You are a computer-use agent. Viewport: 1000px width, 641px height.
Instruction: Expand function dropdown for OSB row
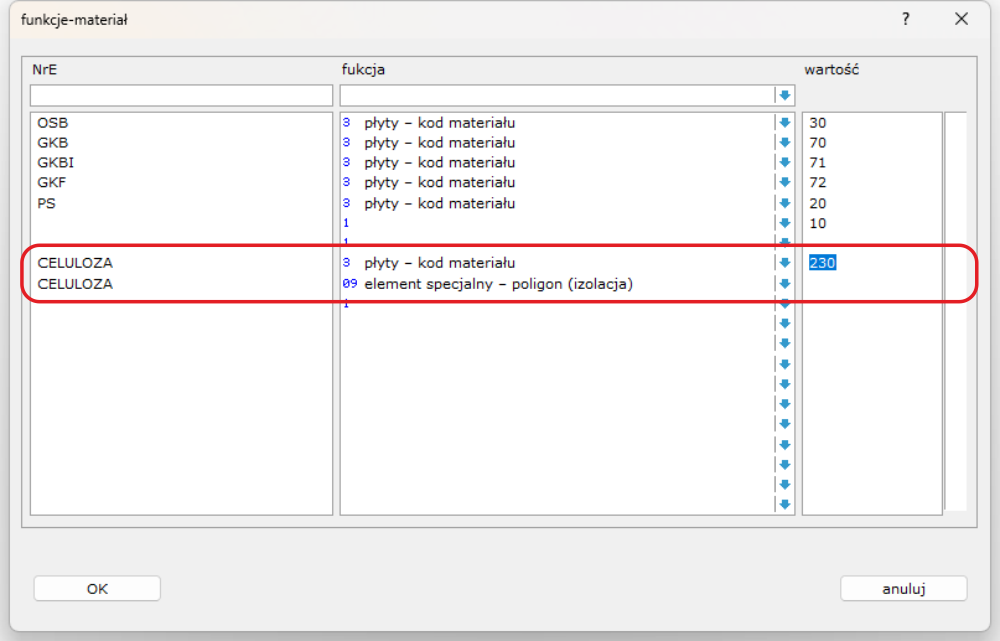785,123
